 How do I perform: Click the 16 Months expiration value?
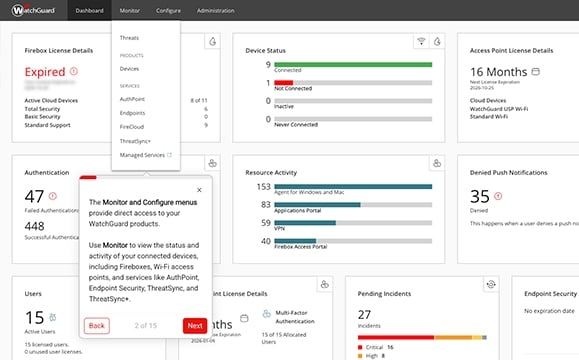click(x=499, y=72)
